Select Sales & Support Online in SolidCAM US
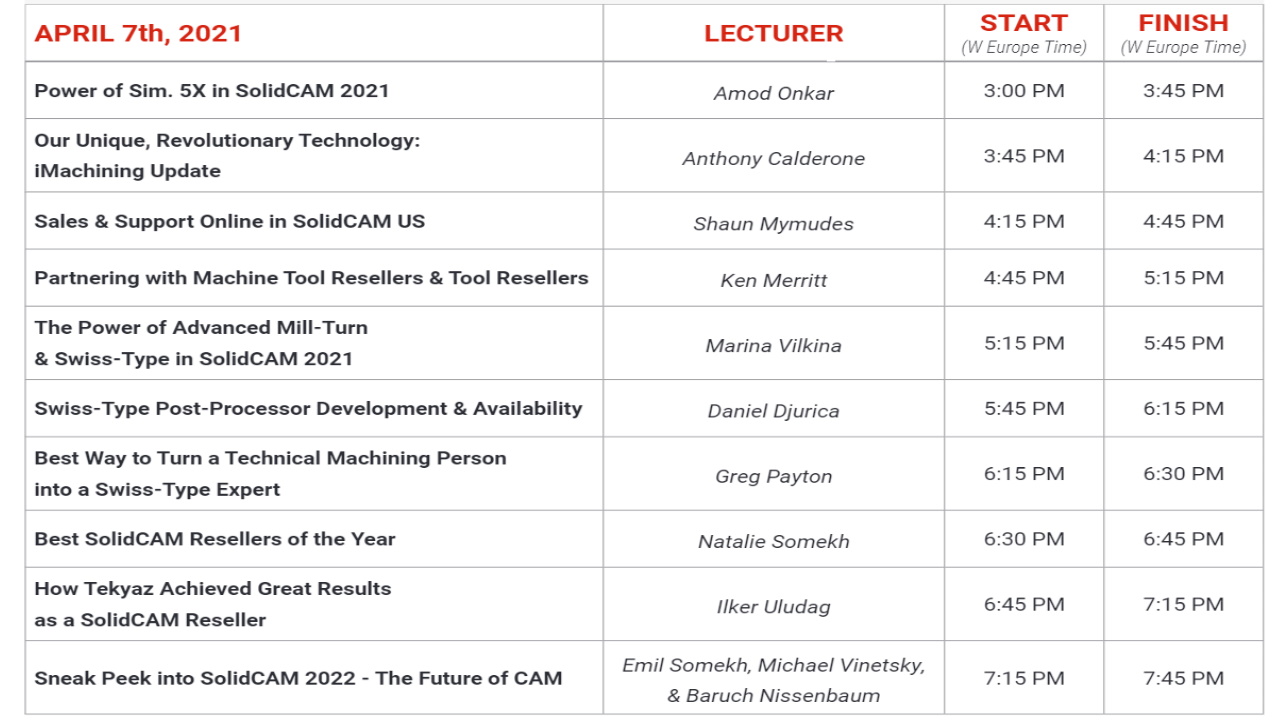1280x720 pixels. (x=230, y=221)
